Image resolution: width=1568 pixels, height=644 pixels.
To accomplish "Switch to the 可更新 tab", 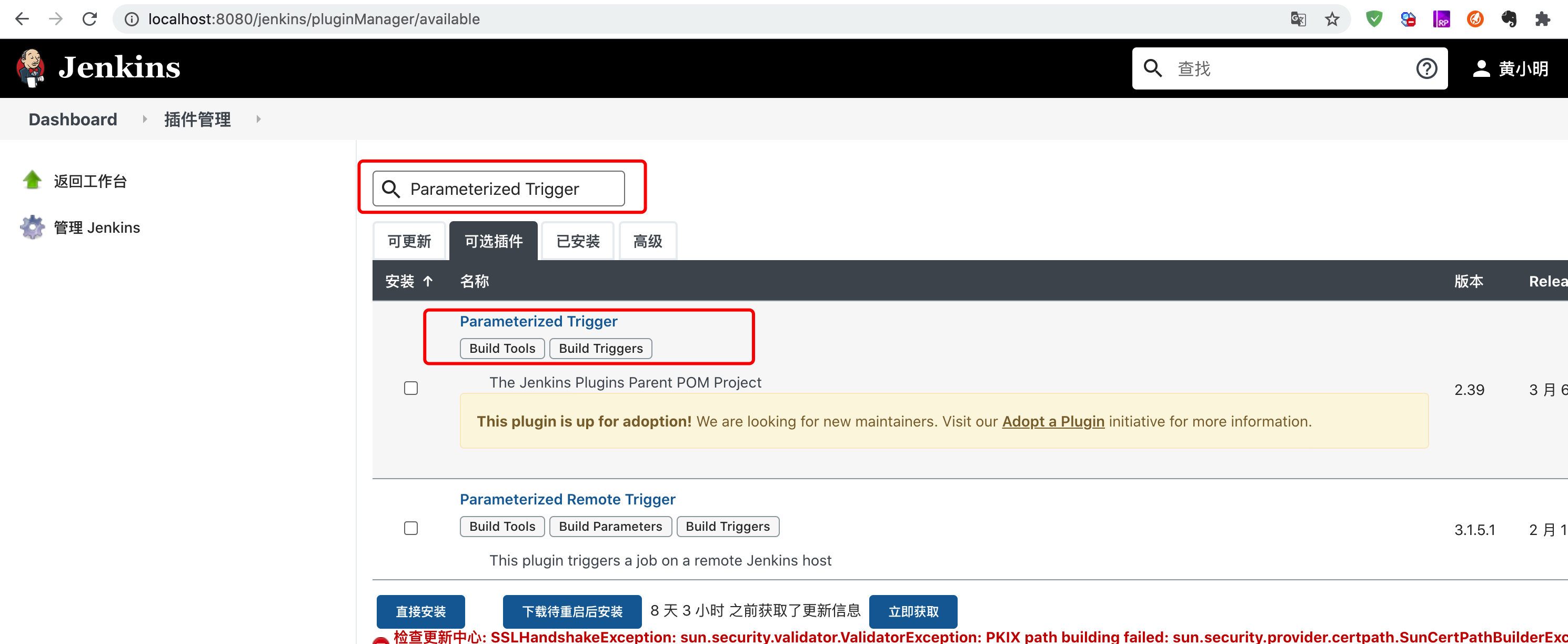I will pos(409,241).
